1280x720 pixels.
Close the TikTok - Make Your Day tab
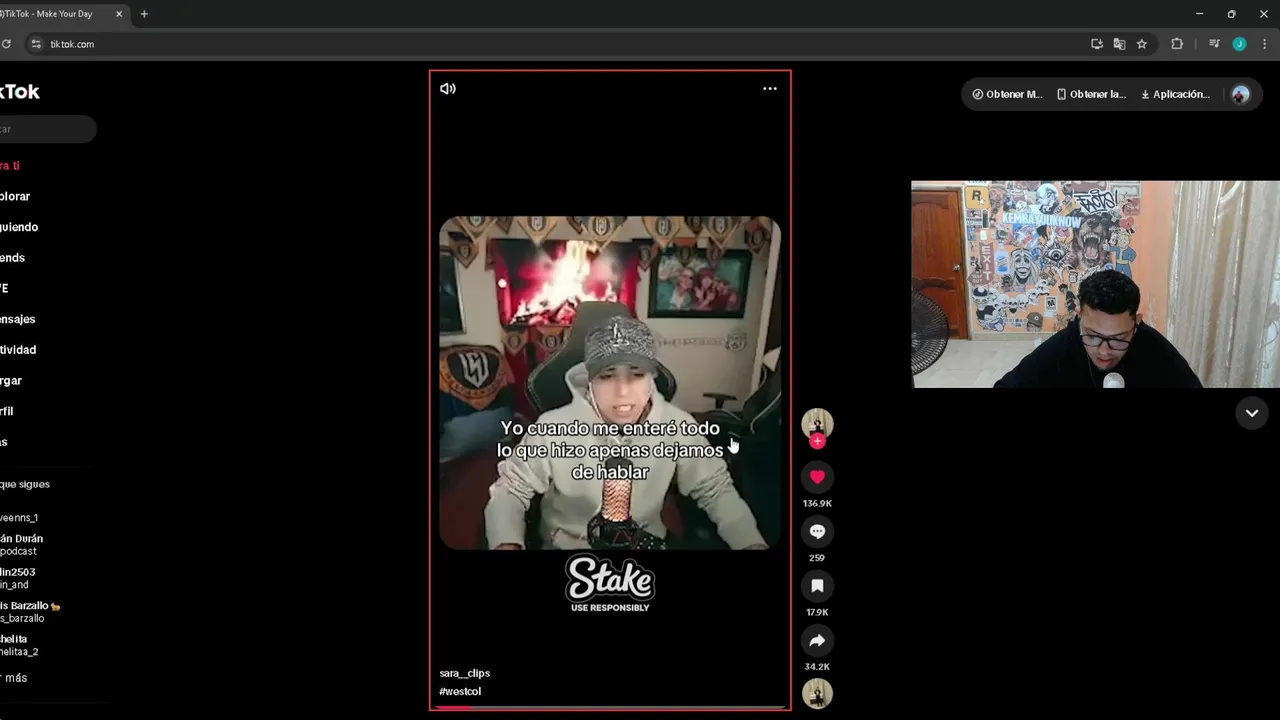pyautogui.click(x=119, y=14)
